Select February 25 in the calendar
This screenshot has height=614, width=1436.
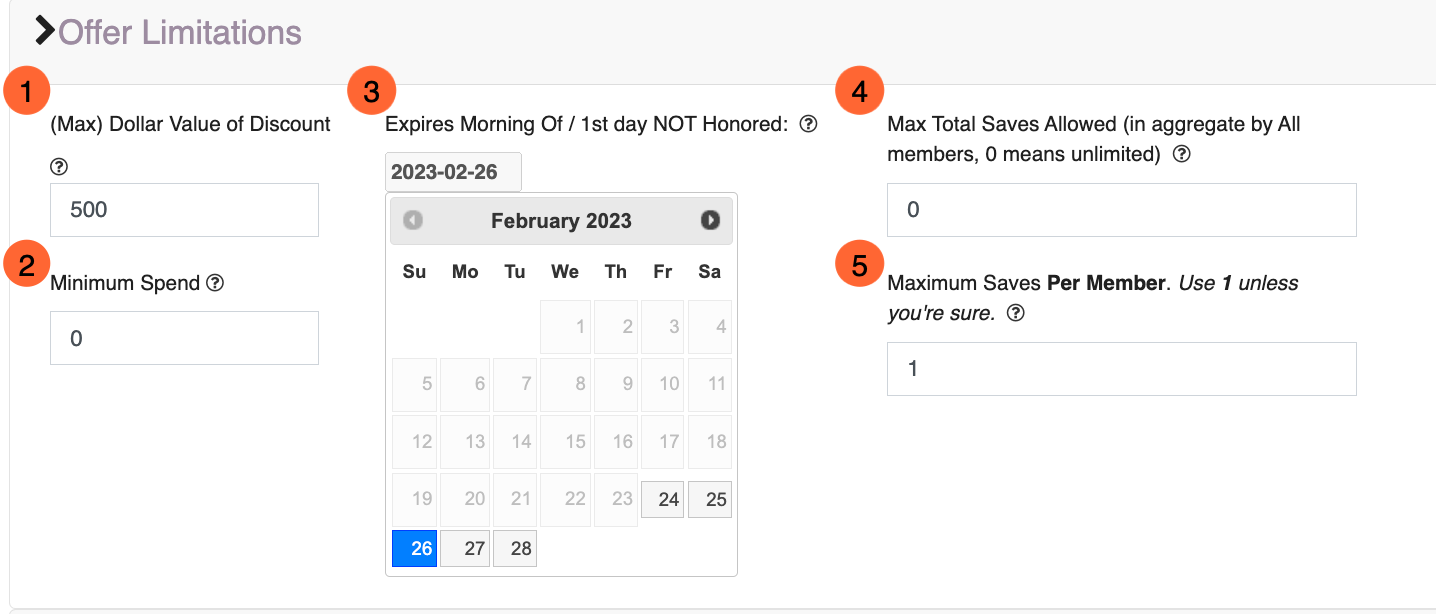tap(710, 499)
